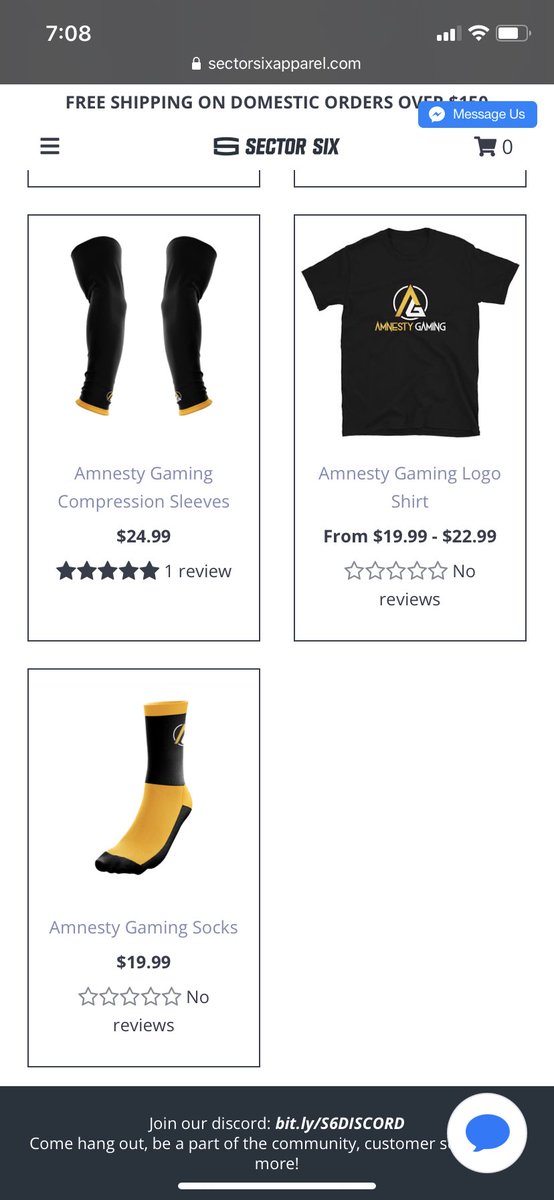This screenshot has height=1200, width=554.
Task: Open the blue chat bubble widget
Action: tap(487, 1133)
